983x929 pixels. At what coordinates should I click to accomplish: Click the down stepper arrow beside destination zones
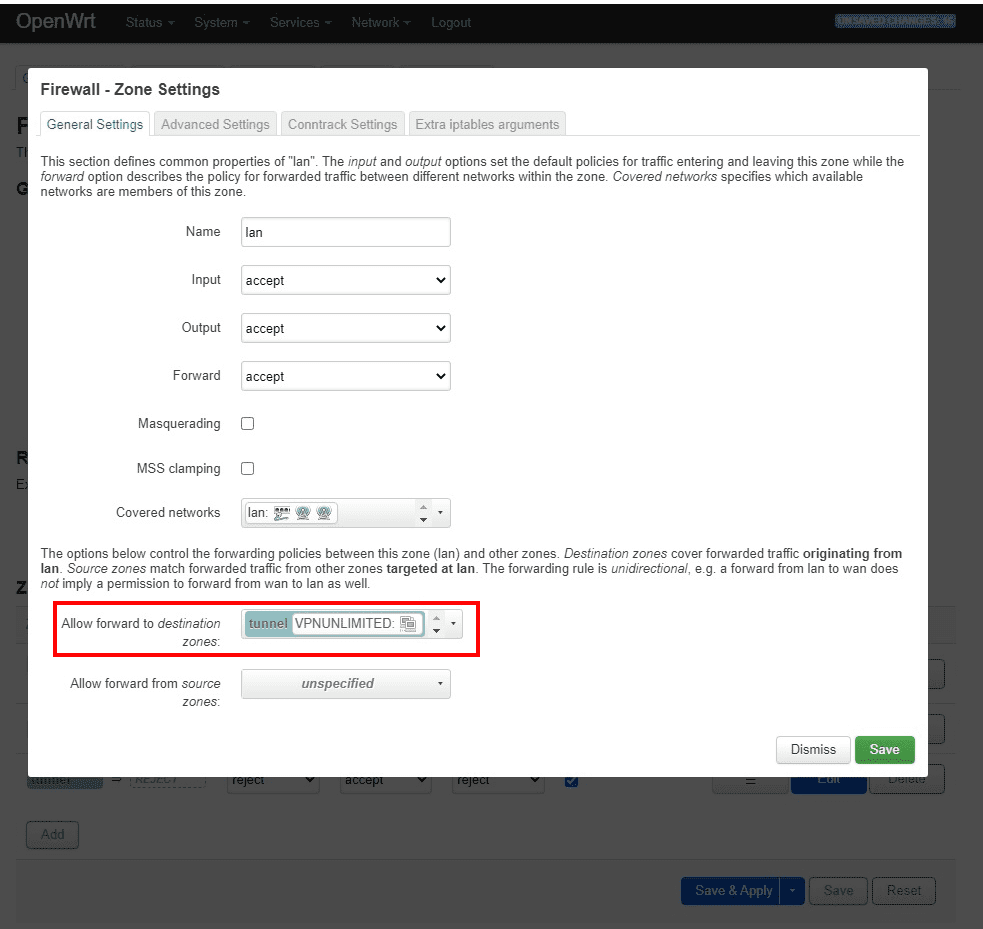click(x=436, y=631)
